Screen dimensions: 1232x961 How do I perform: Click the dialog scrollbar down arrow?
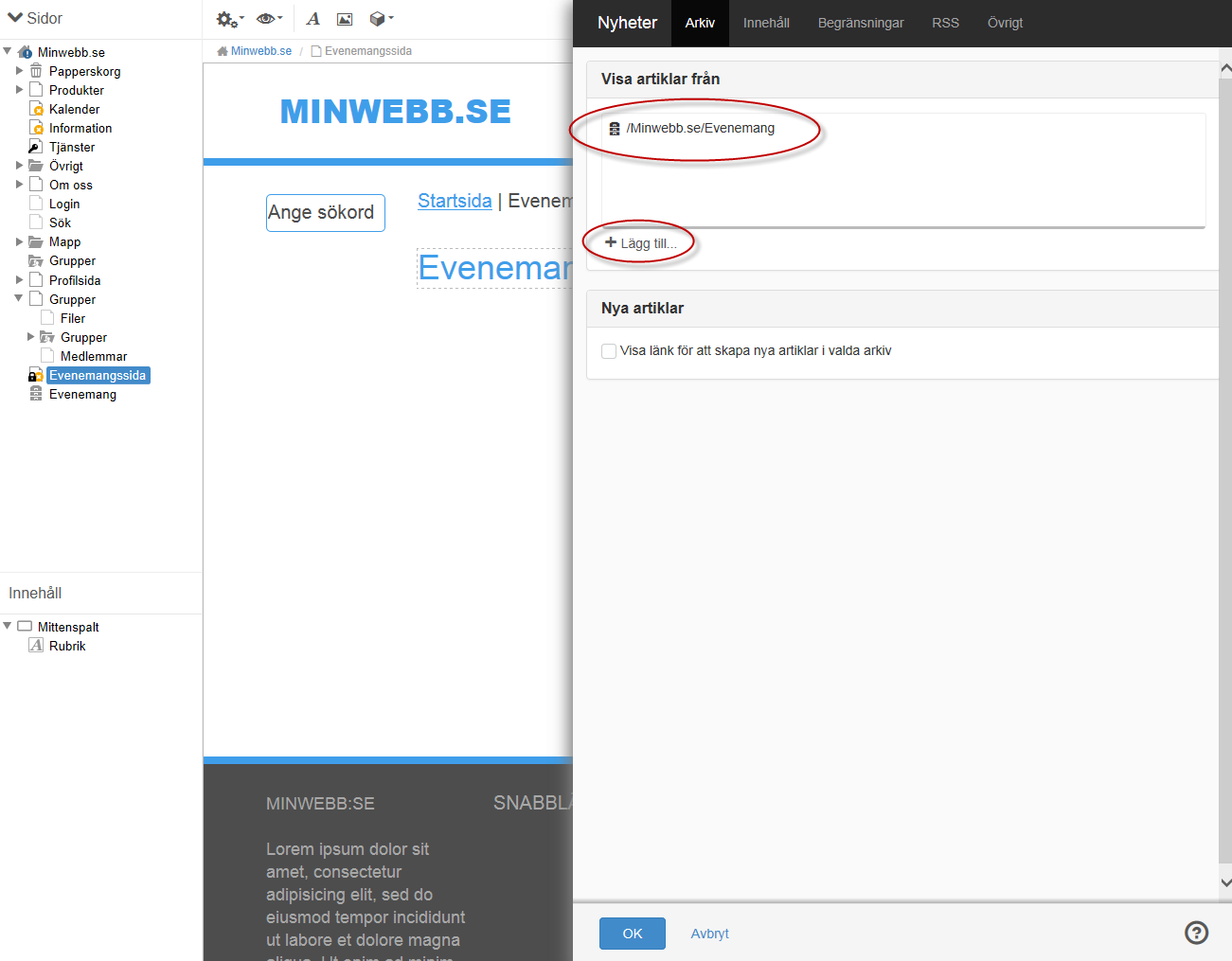pyautogui.click(x=1225, y=882)
